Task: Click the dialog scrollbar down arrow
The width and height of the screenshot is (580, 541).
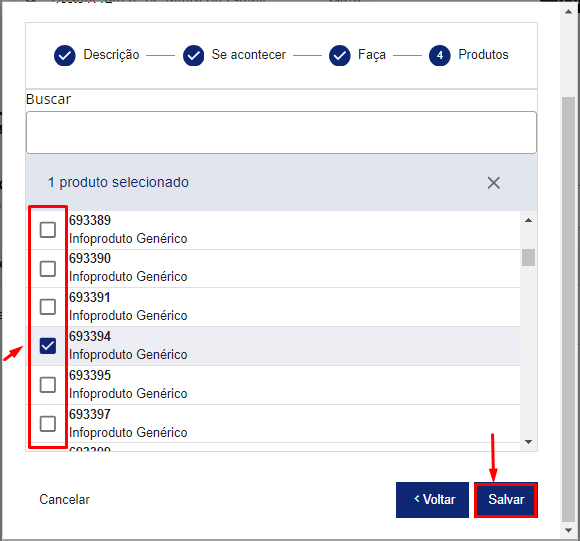Action: coord(569,530)
